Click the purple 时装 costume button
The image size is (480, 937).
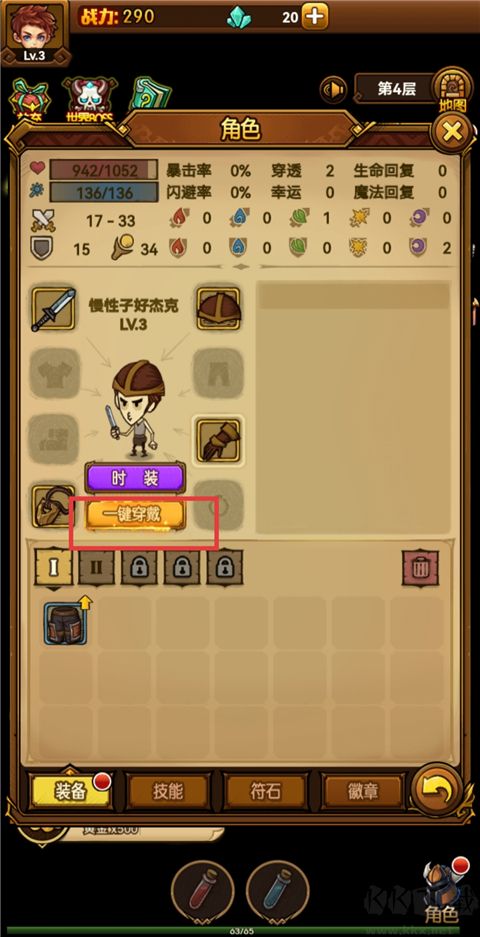[x=134, y=478]
